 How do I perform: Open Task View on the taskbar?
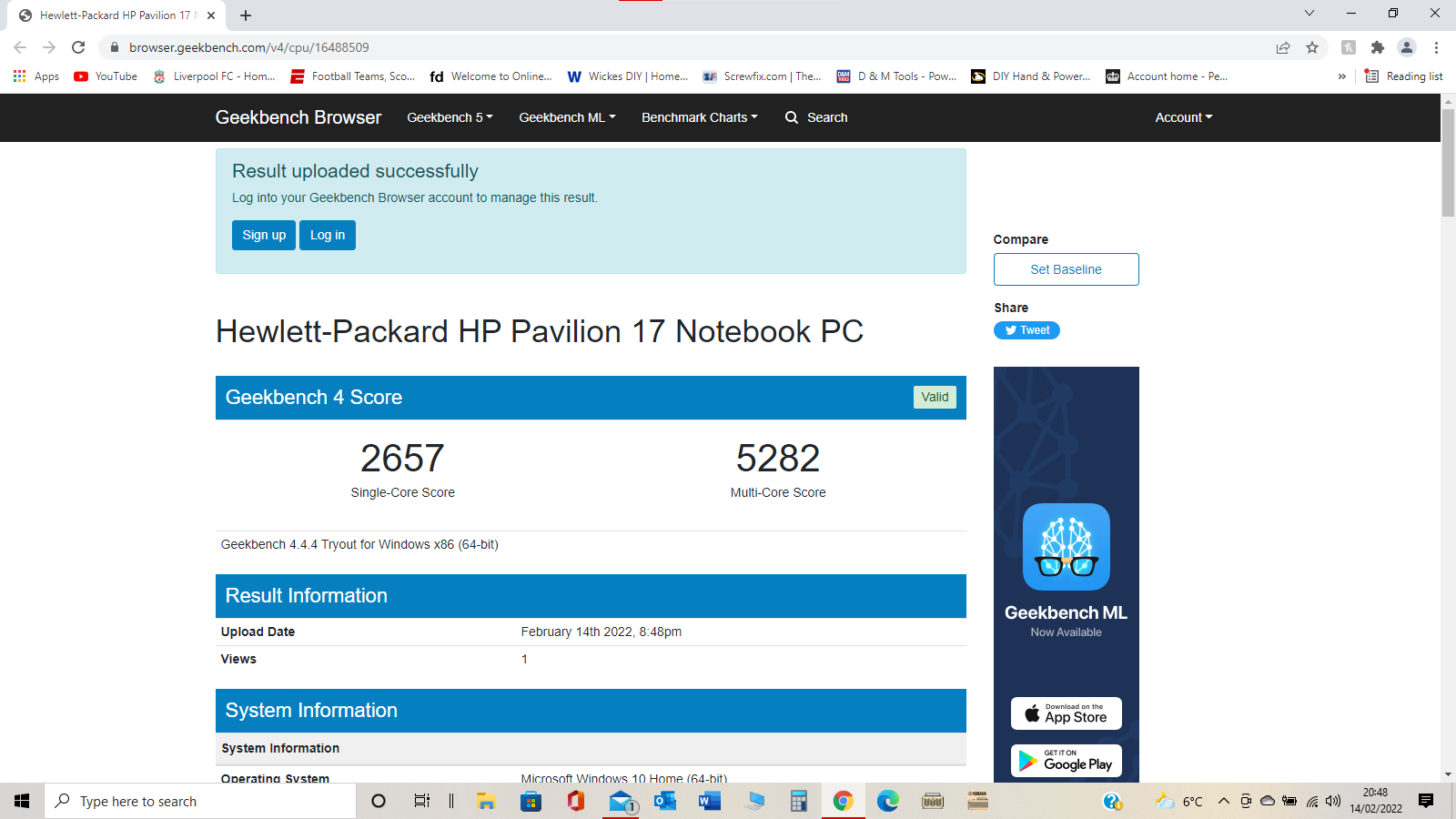pyautogui.click(x=422, y=801)
